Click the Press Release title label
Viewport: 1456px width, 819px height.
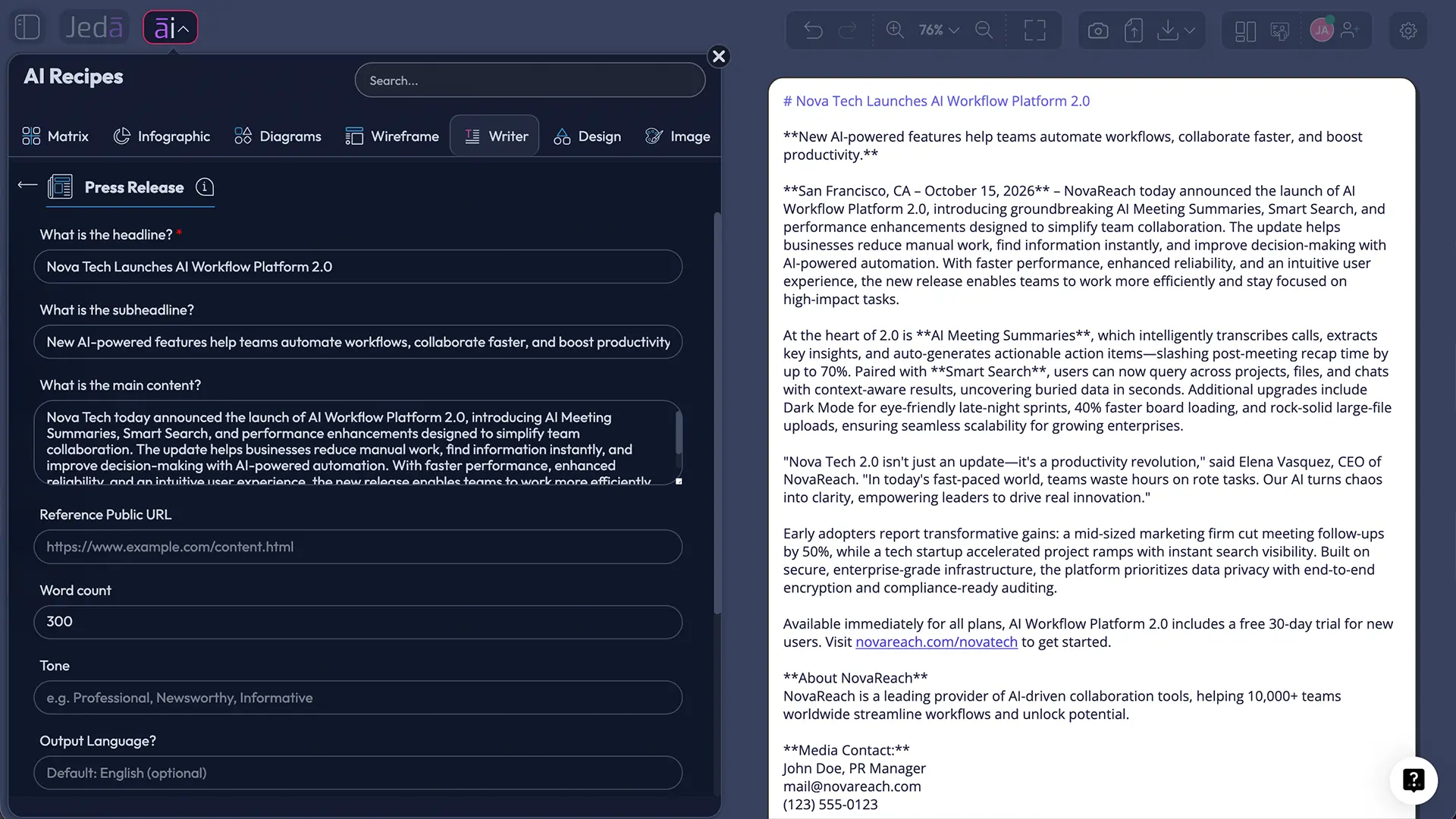[x=134, y=187]
